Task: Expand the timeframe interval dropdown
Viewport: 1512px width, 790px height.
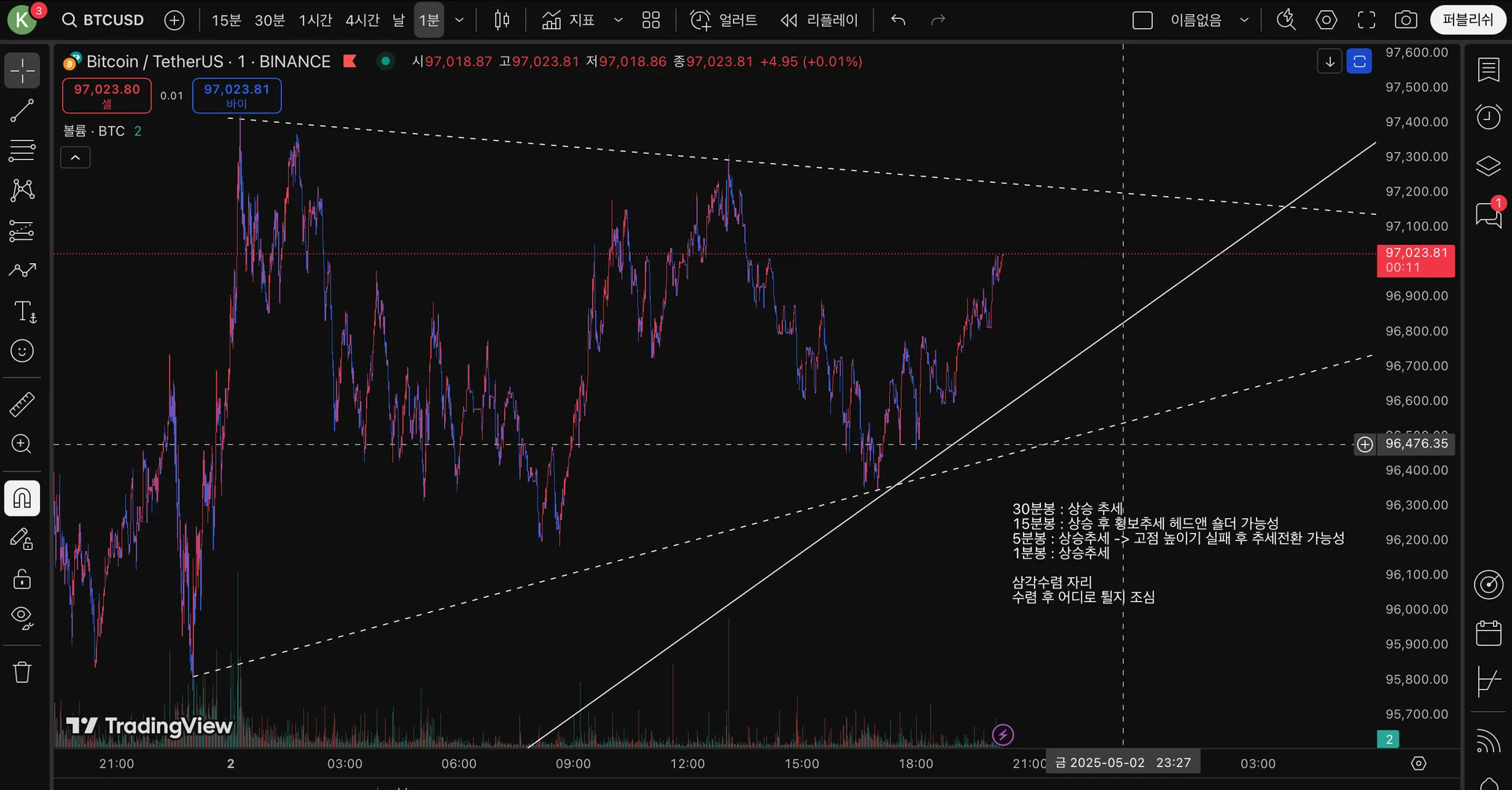Action: coord(459,20)
